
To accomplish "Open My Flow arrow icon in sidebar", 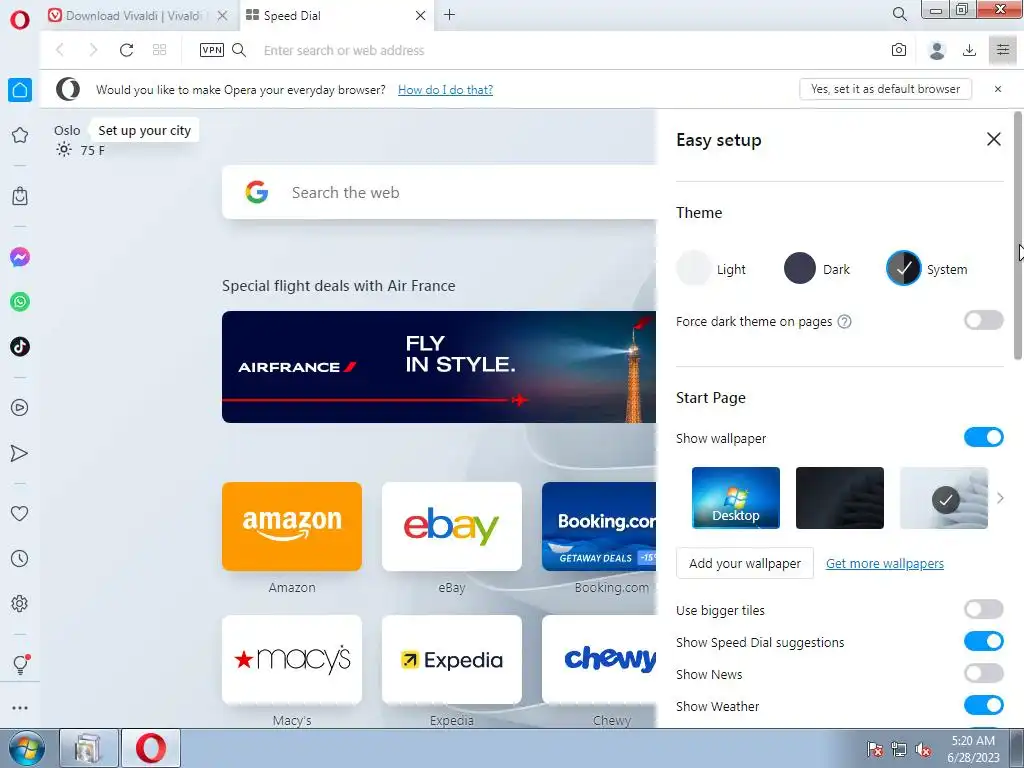I will tap(20, 453).
